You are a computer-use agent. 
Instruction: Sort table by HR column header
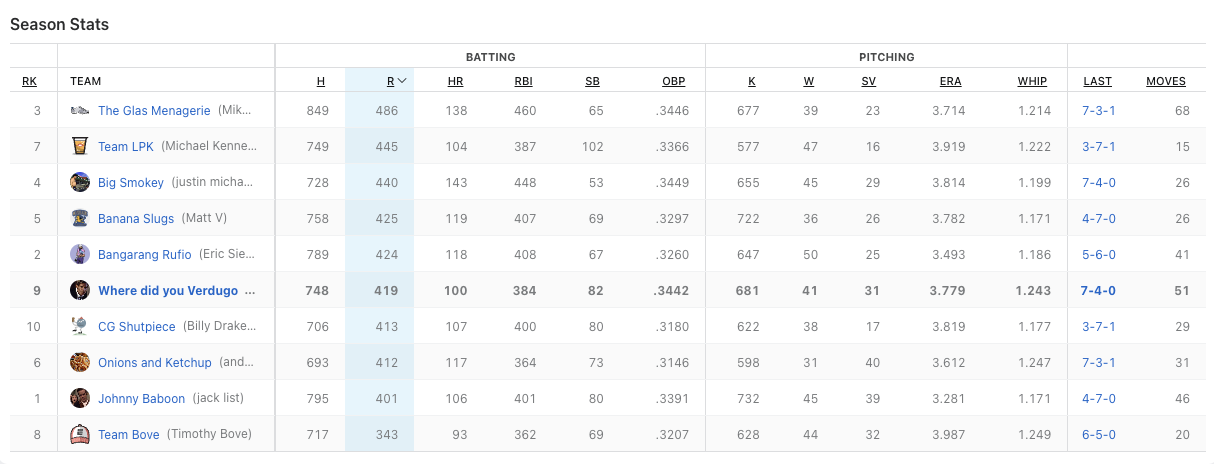click(x=455, y=81)
